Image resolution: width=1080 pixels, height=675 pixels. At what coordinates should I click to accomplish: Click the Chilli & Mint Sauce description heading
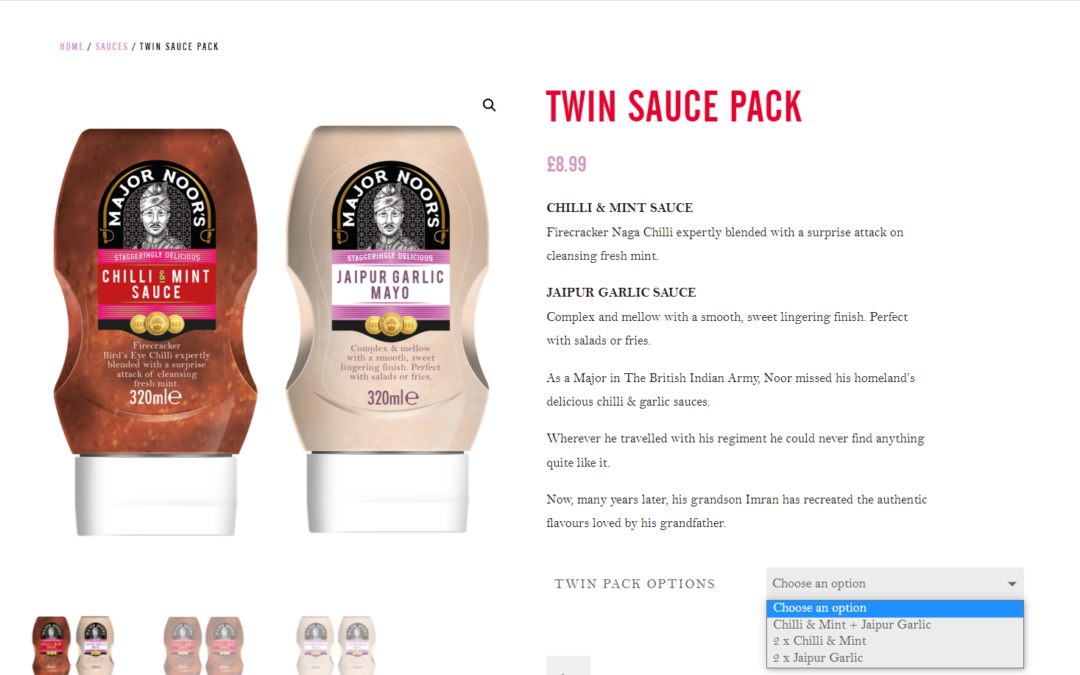(620, 208)
